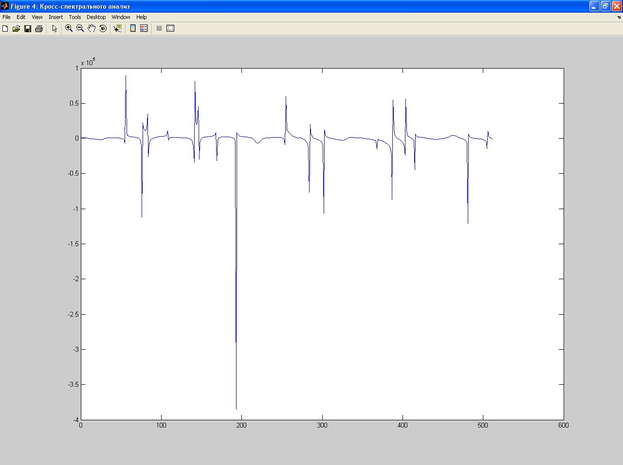This screenshot has width=623, height=465.
Task: Minimize the Figure 4 window
Action: point(594,6)
